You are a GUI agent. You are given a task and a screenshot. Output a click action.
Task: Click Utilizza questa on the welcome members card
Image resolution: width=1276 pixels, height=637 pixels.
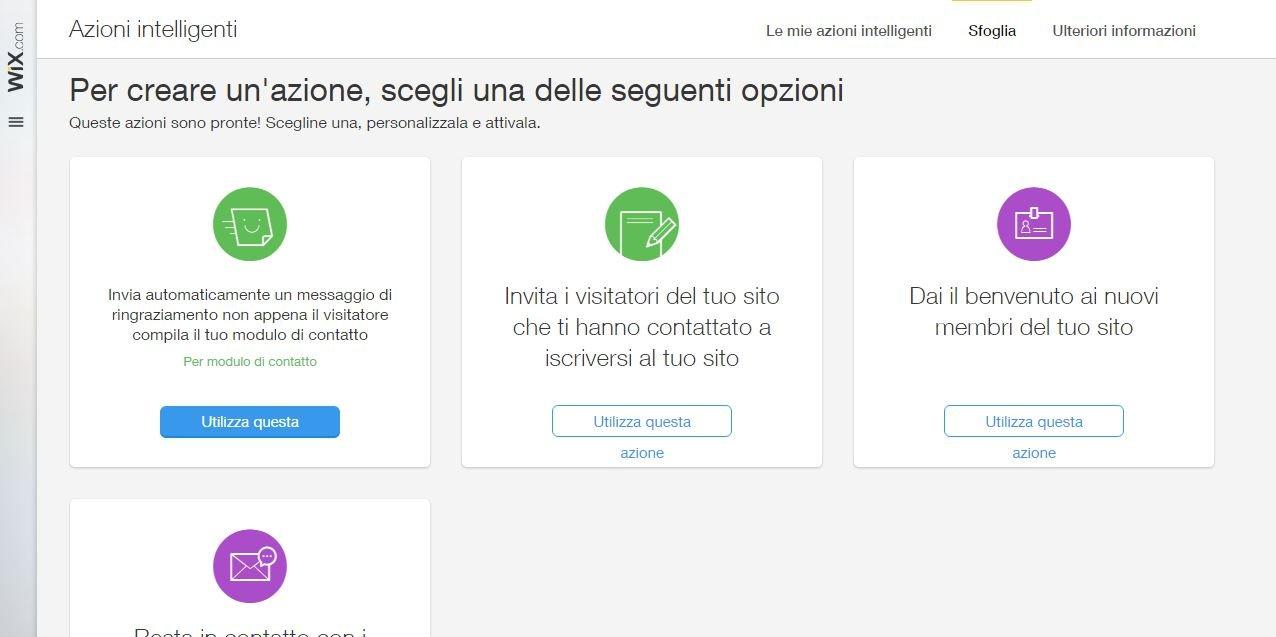pyautogui.click(x=1034, y=421)
